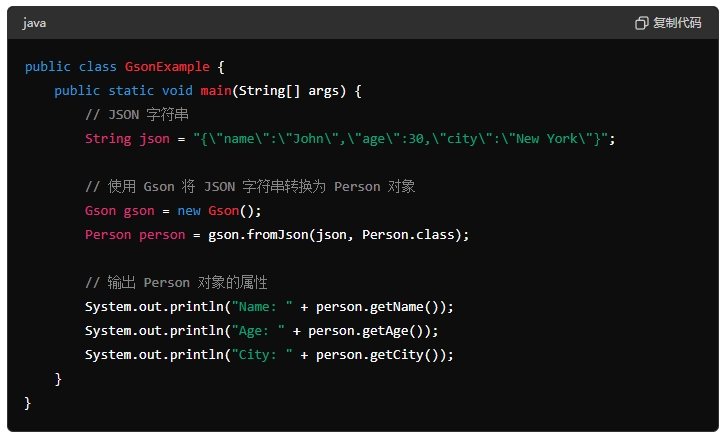Click the comment about converting JSON to Person 对象

(x=250, y=186)
